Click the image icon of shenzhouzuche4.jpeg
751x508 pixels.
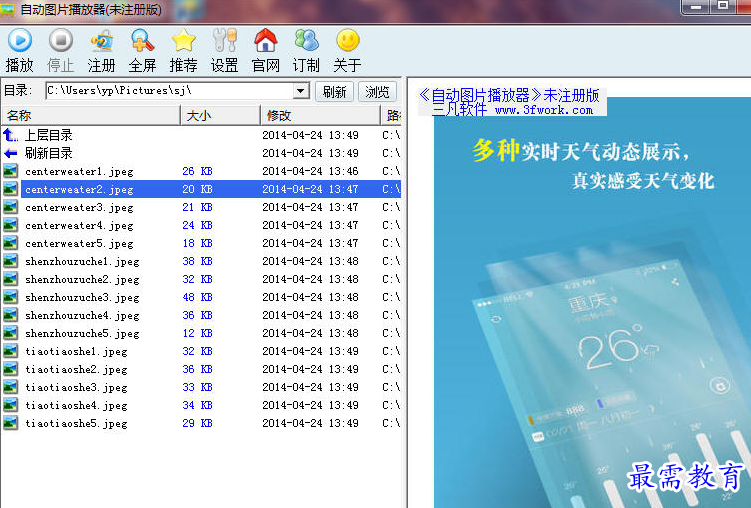tap(11, 315)
